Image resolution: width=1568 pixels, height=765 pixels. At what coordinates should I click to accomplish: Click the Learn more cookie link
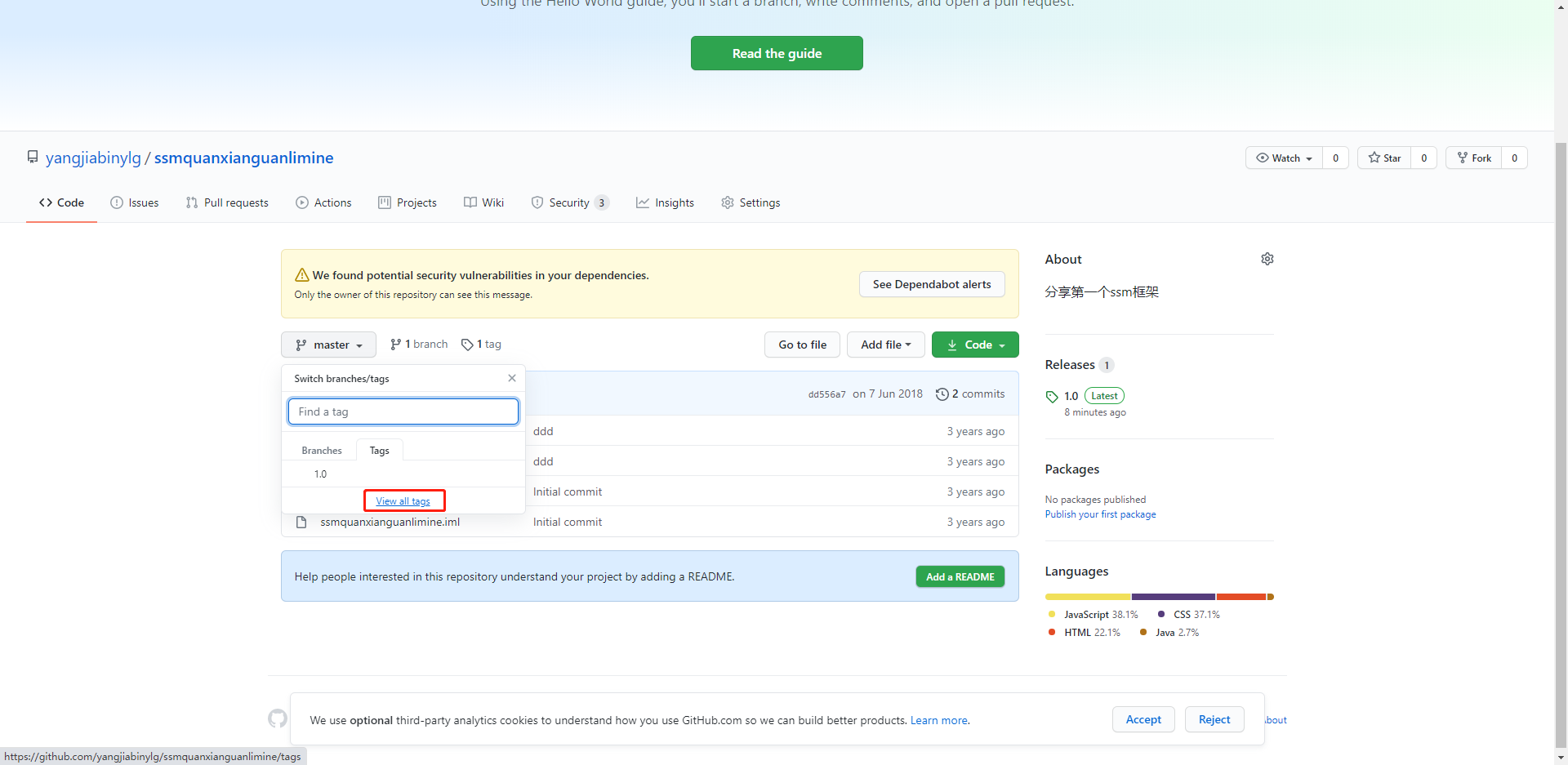[939, 720]
